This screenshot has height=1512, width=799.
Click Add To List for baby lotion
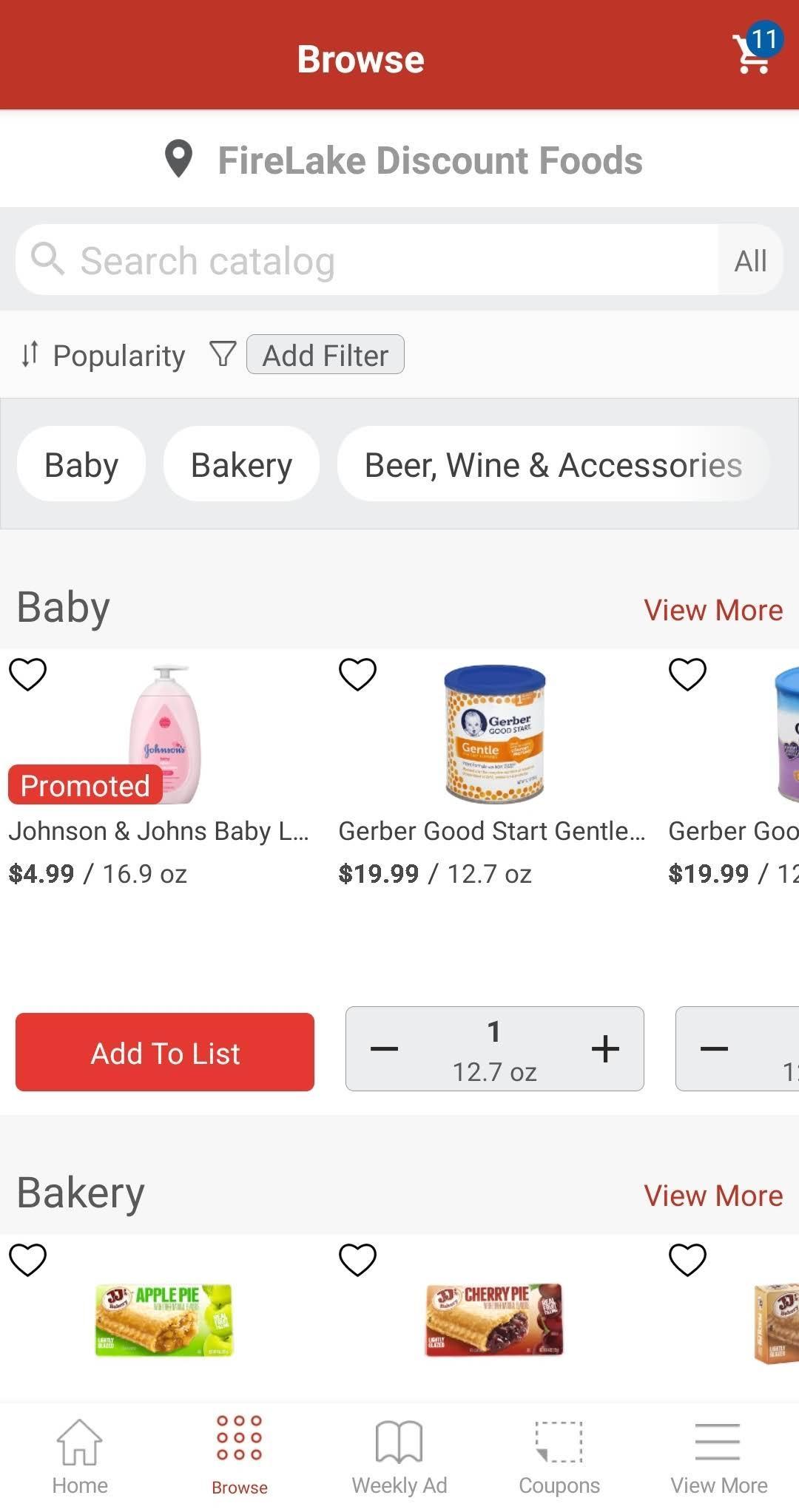pos(165,1052)
